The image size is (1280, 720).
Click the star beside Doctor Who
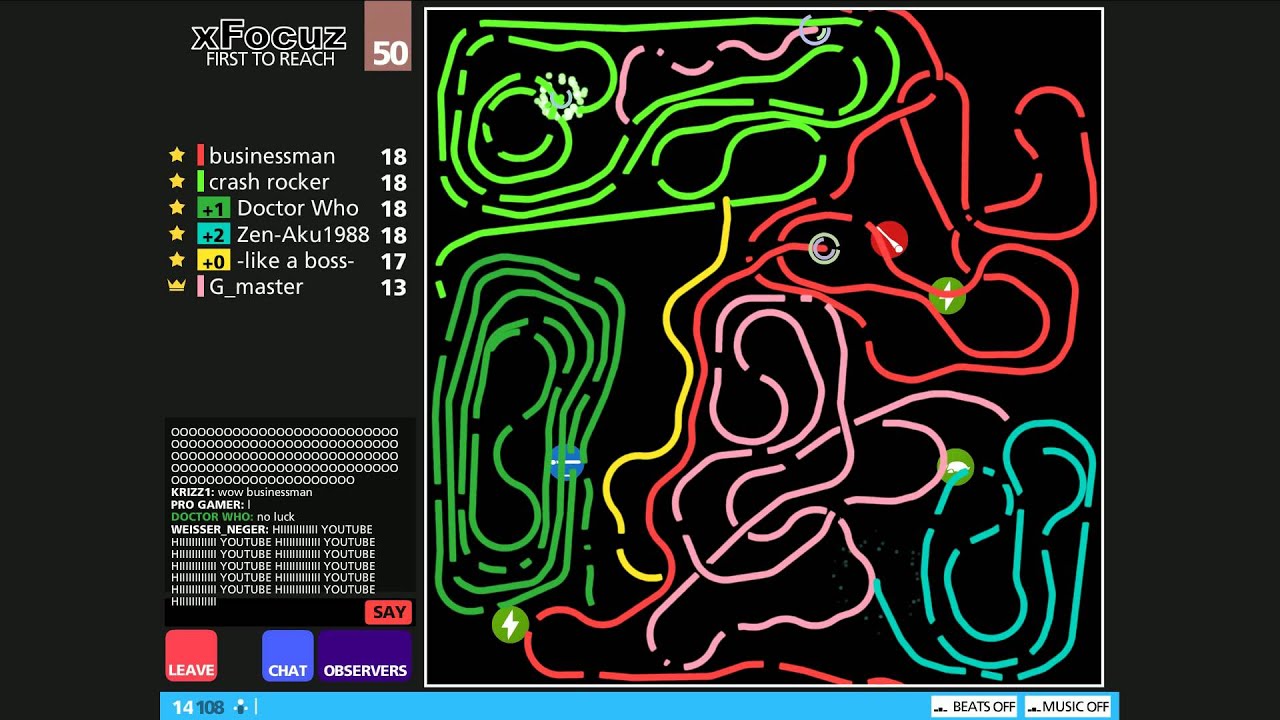[x=177, y=207]
